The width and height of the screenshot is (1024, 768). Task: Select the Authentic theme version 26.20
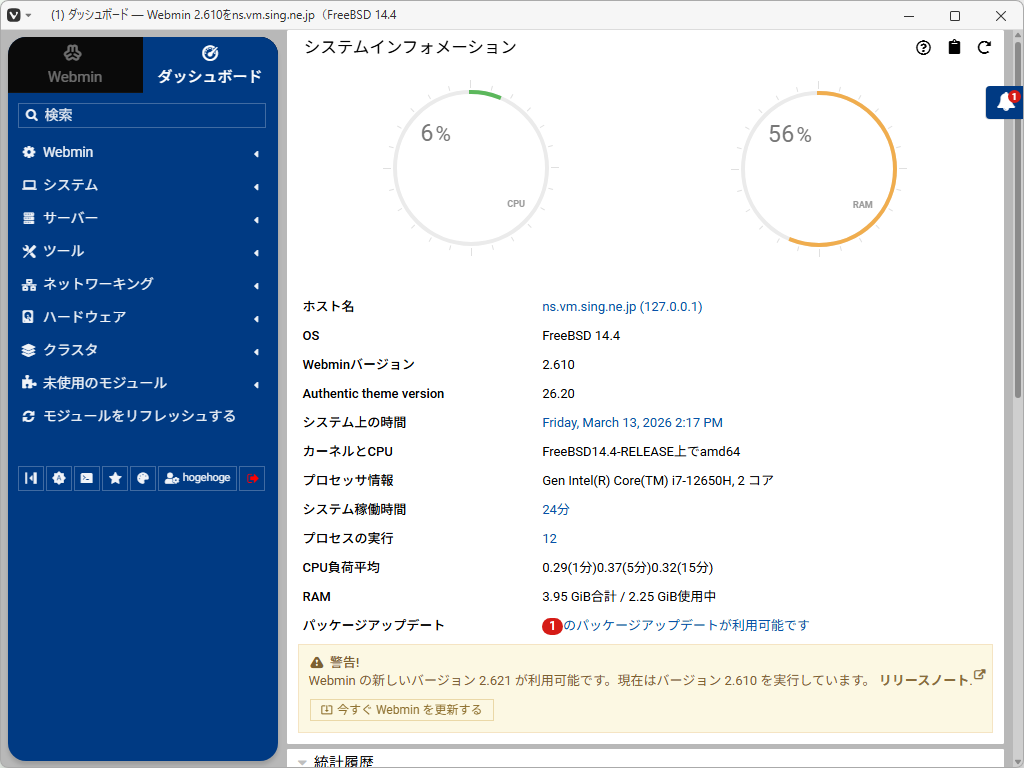pos(558,394)
